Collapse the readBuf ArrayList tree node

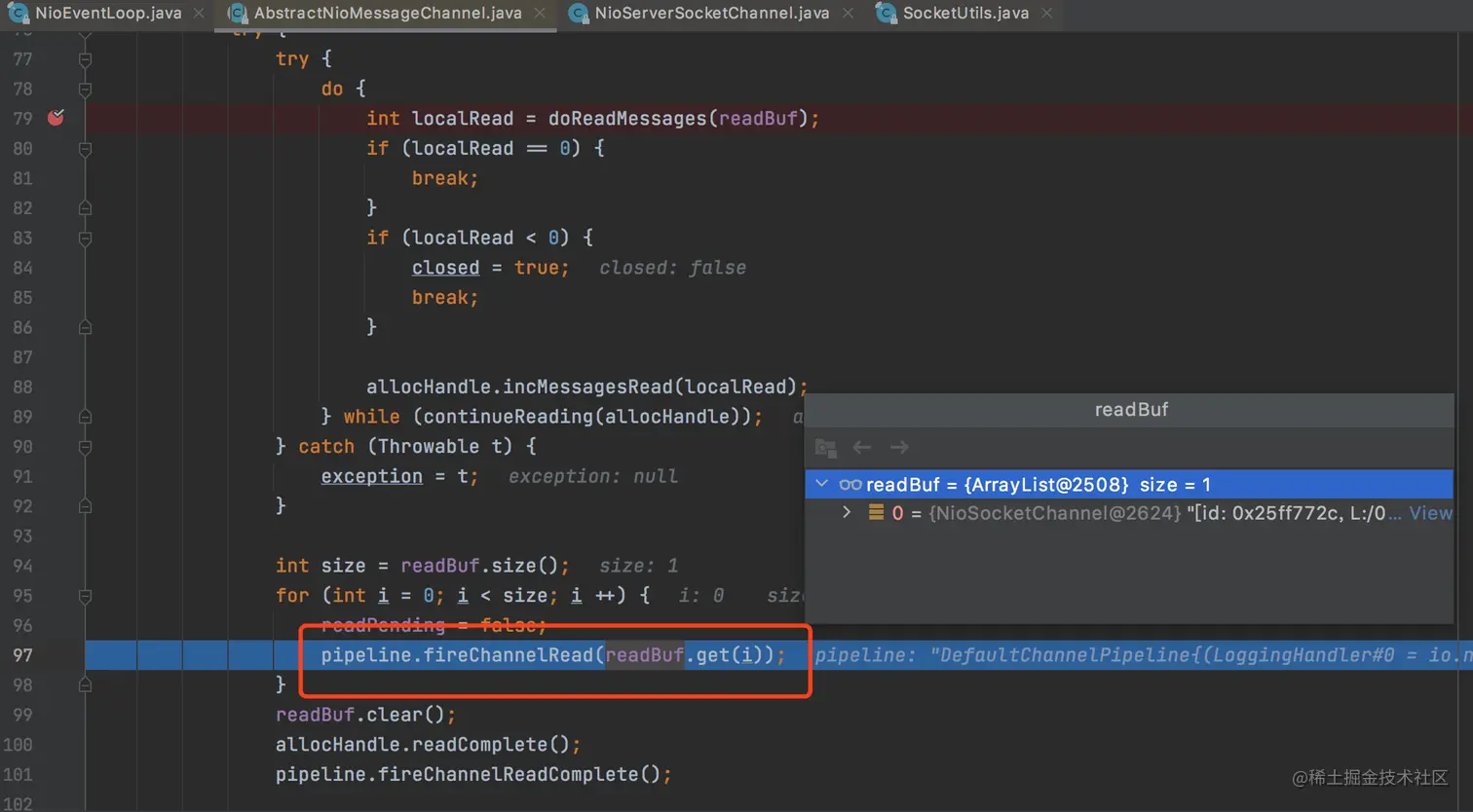[x=822, y=484]
